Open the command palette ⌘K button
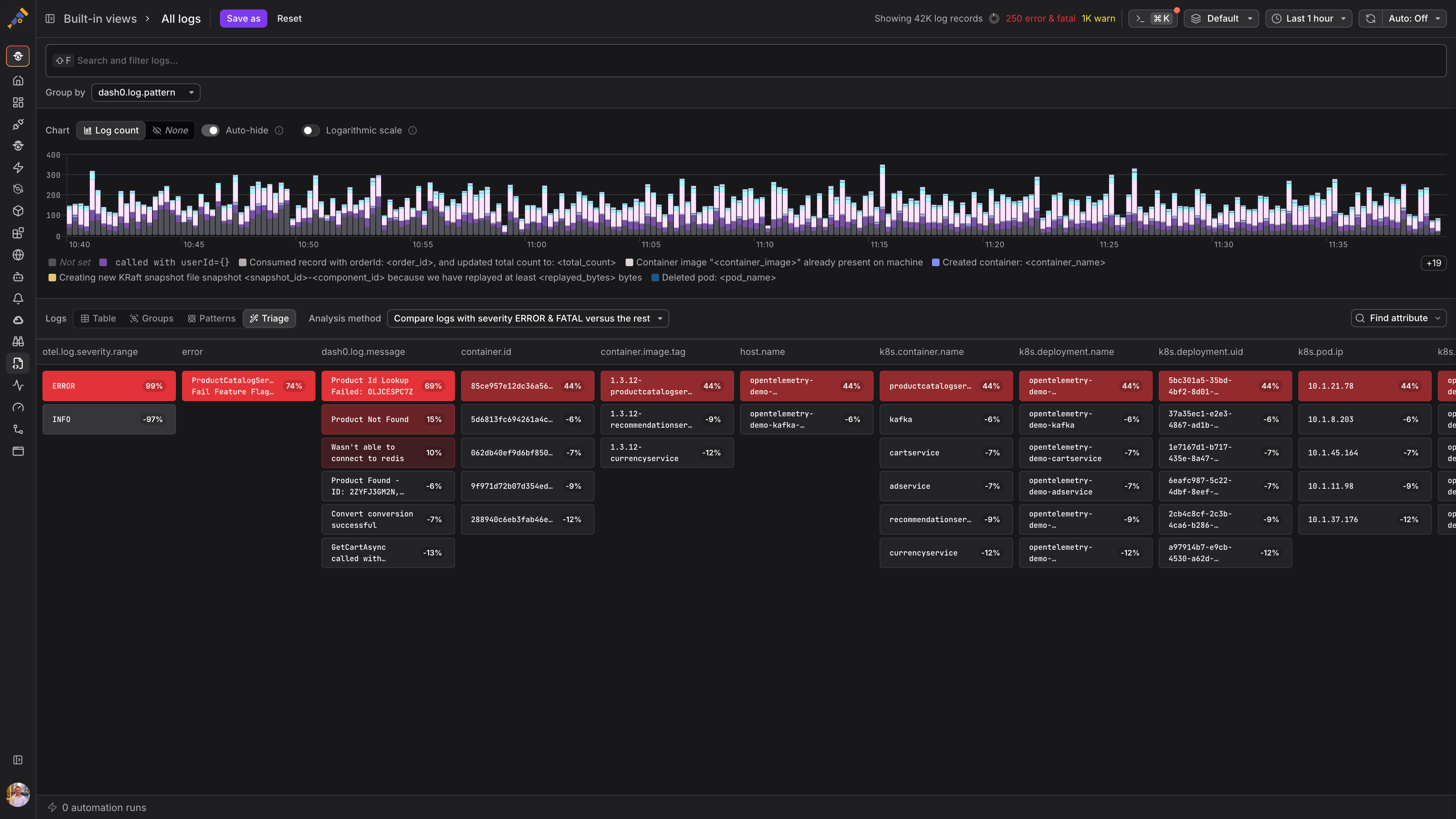 [x=1153, y=19]
